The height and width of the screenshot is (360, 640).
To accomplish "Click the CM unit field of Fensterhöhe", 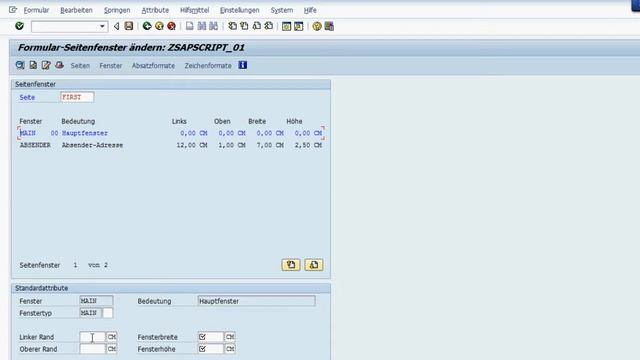I will tap(230, 349).
